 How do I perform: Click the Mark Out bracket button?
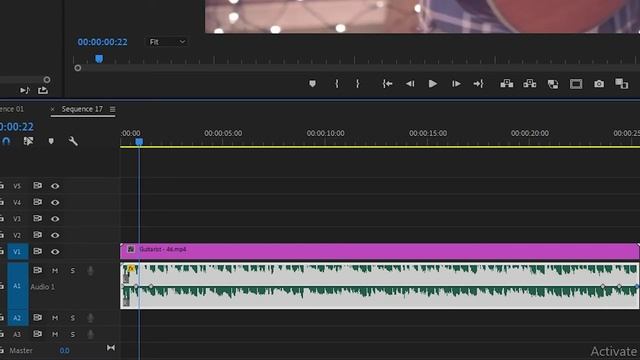pos(358,84)
